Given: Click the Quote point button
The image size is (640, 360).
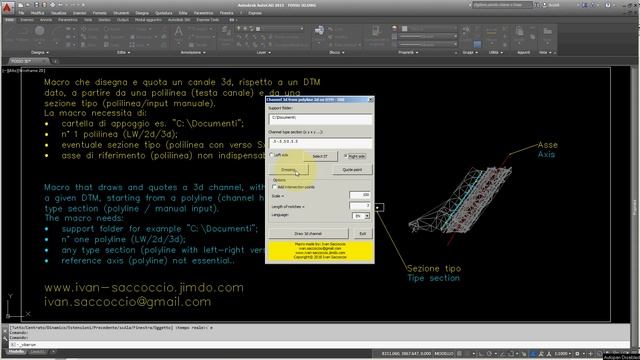Looking at the screenshot, I should [352, 169].
